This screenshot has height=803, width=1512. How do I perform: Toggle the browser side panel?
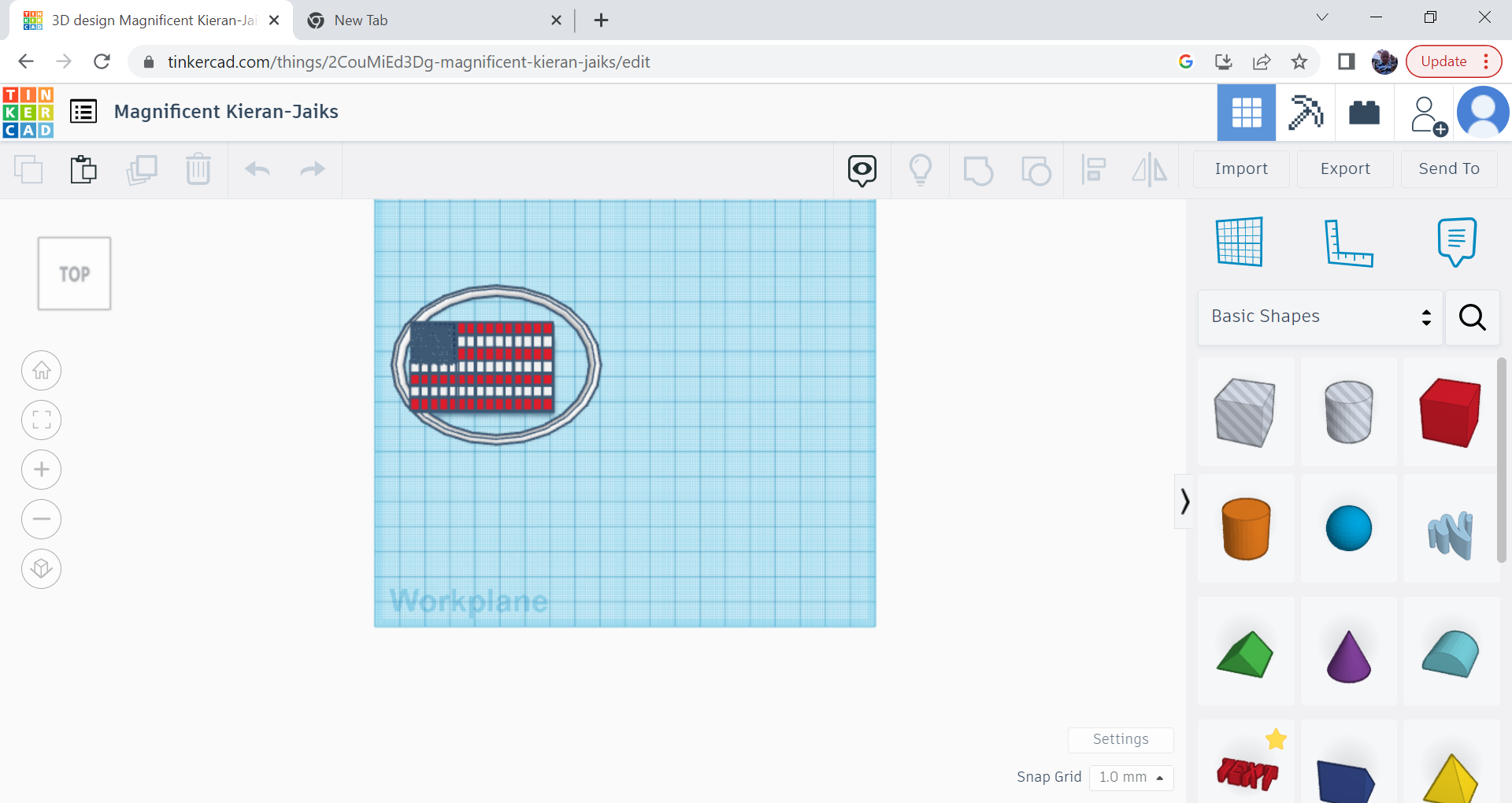point(1346,61)
